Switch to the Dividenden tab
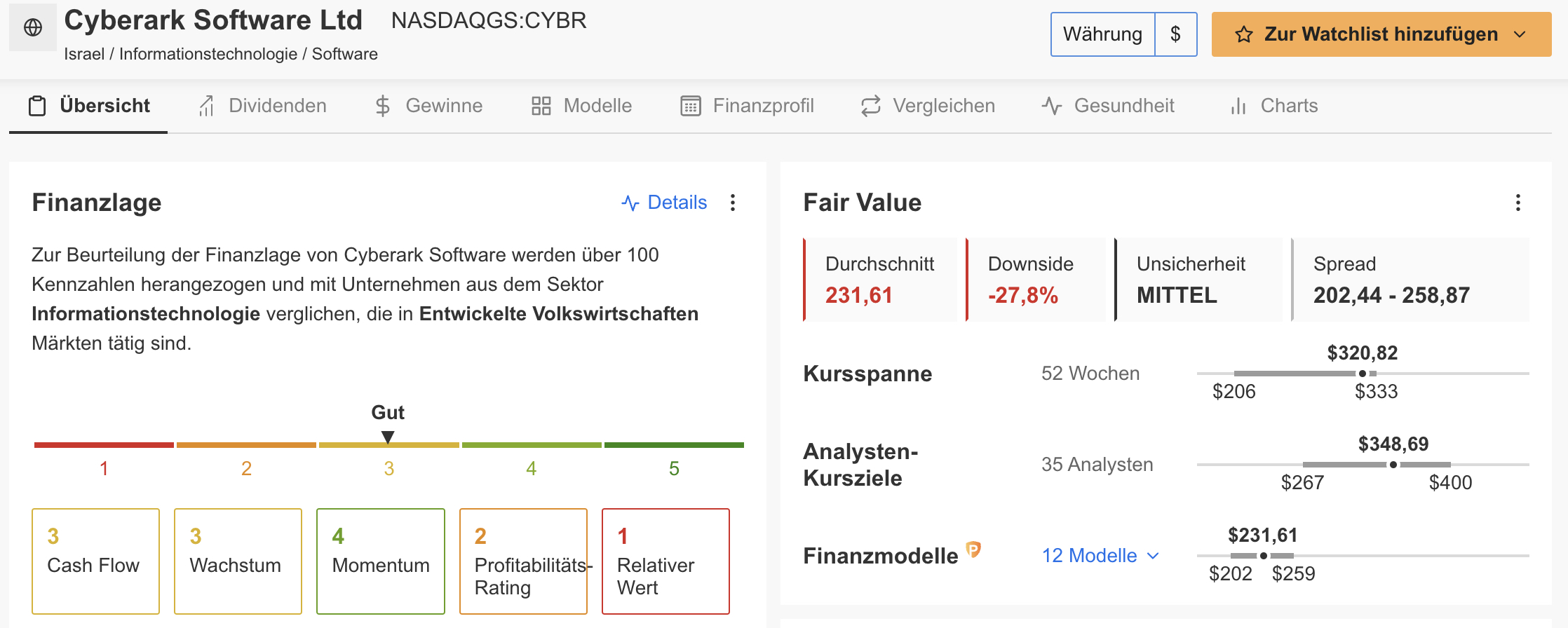 point(262,106)
